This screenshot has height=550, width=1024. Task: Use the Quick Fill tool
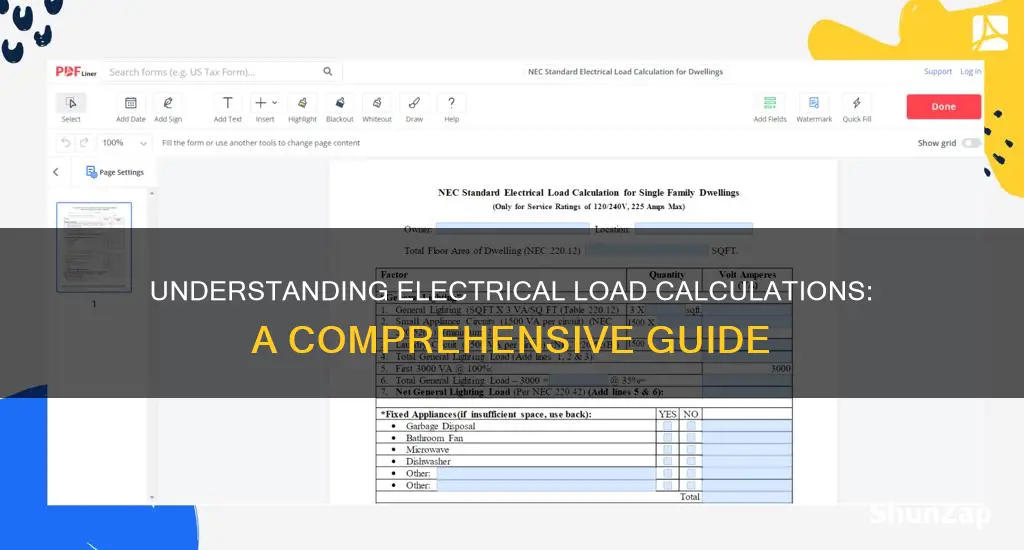point(857,108)
